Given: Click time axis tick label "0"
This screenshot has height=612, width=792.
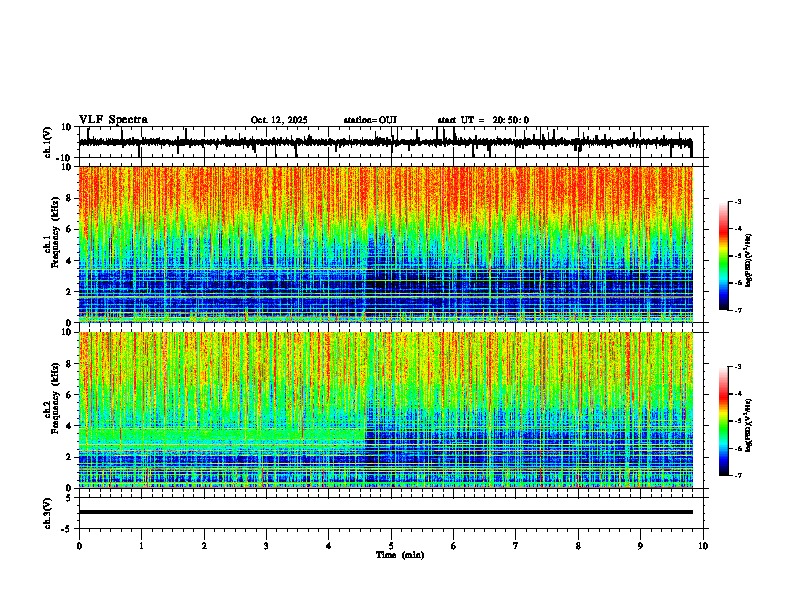Looking at the screenshot, I should pos(79,546).
